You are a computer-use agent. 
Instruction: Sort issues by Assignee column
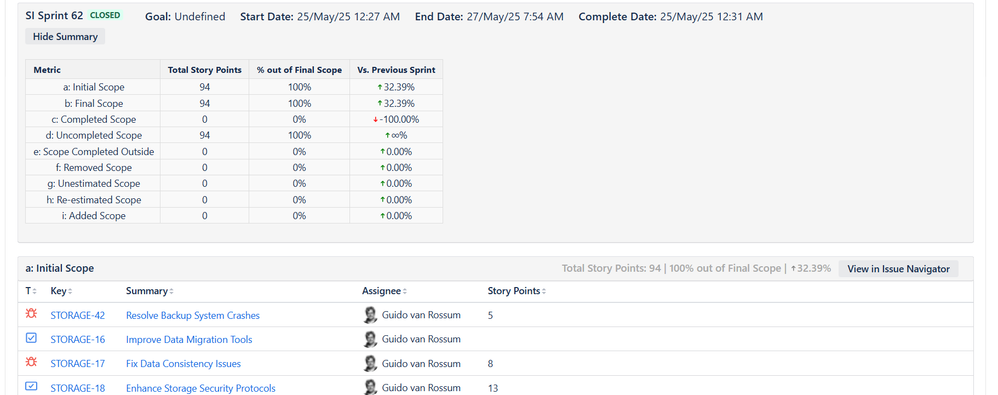384,291
